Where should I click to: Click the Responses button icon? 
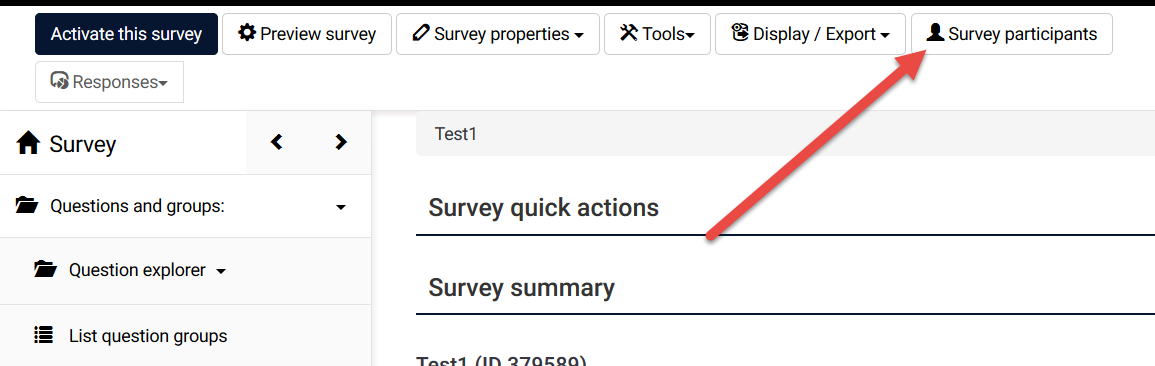point(60,81)
